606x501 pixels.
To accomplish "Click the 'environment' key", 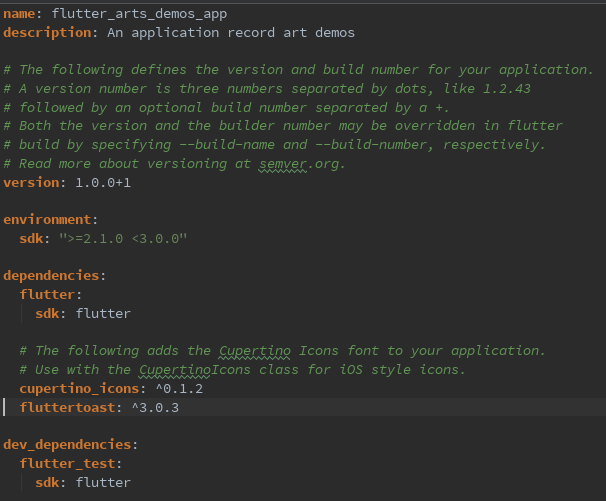I will (47, 220).
